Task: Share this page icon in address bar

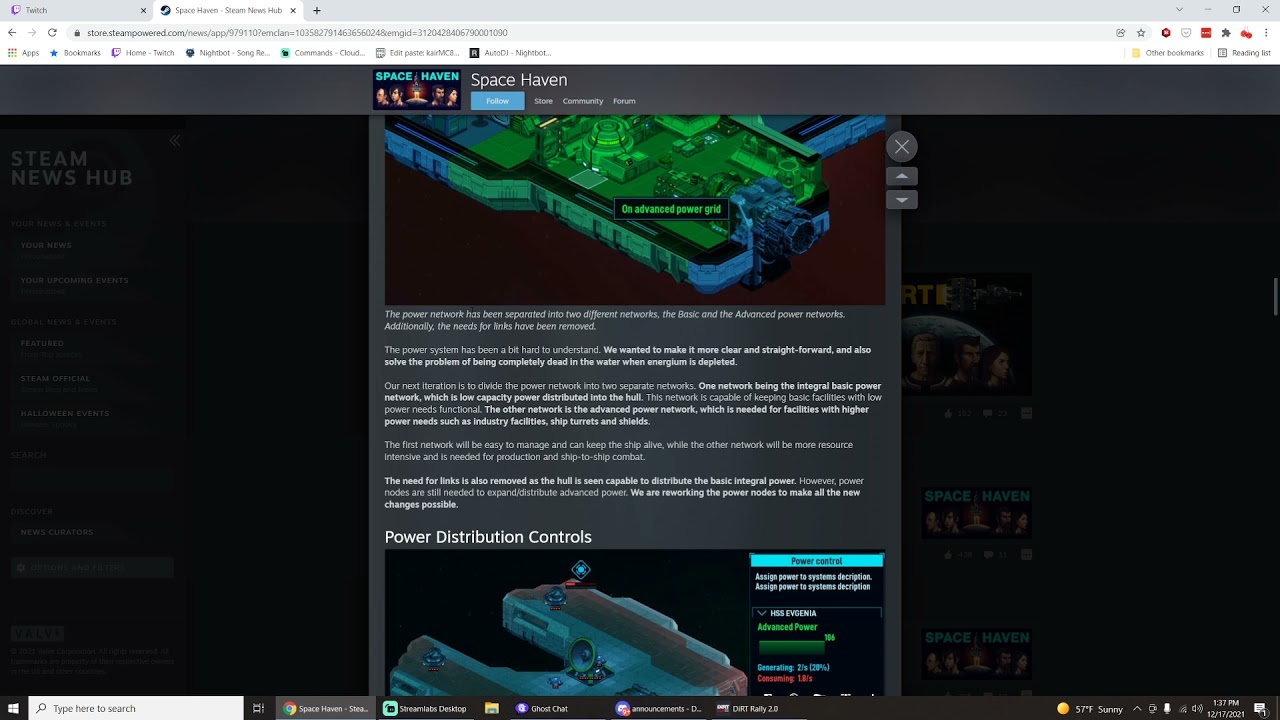Action: (x=1121, y=32)
